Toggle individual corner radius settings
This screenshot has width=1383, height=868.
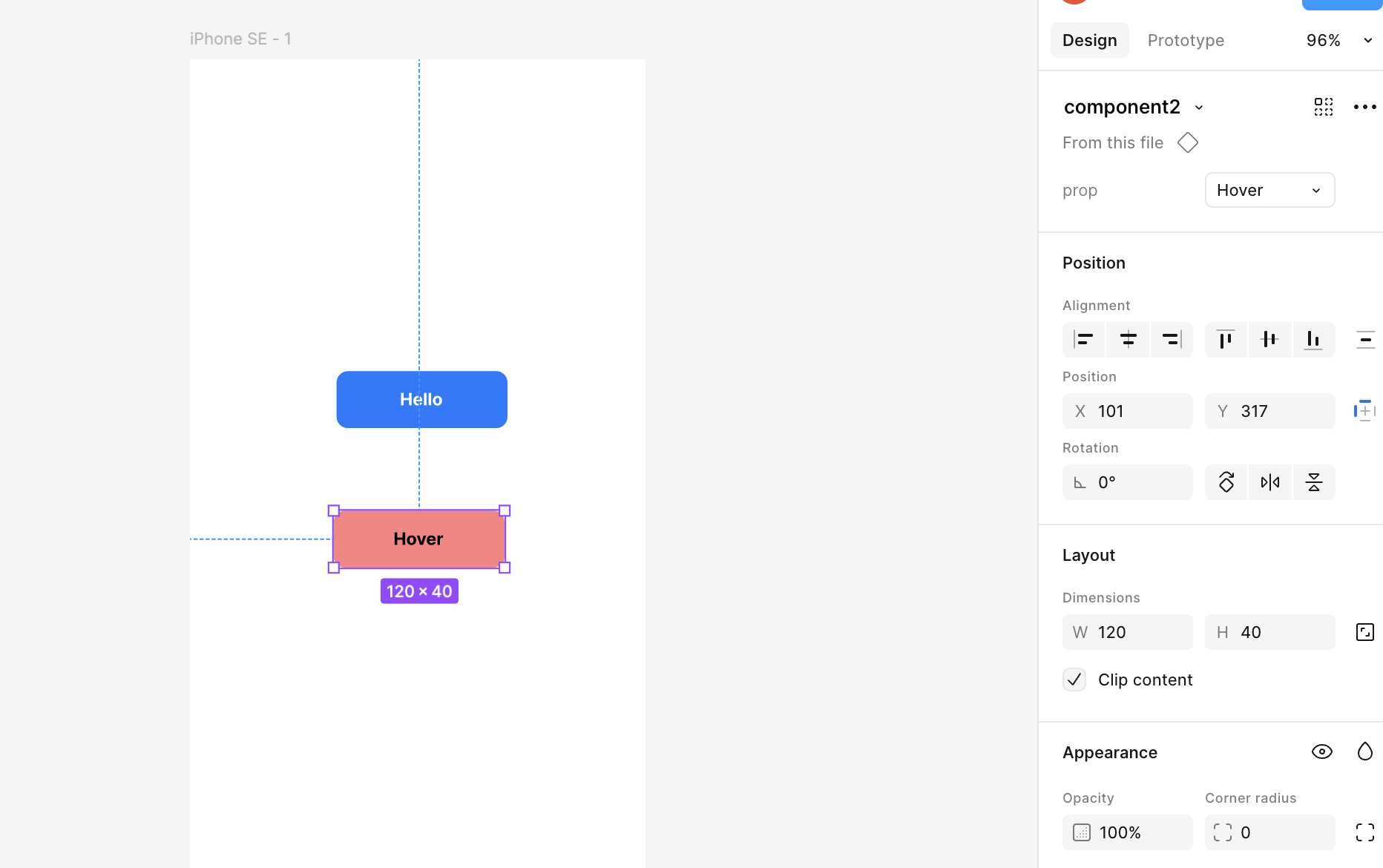click(1364, 832)
